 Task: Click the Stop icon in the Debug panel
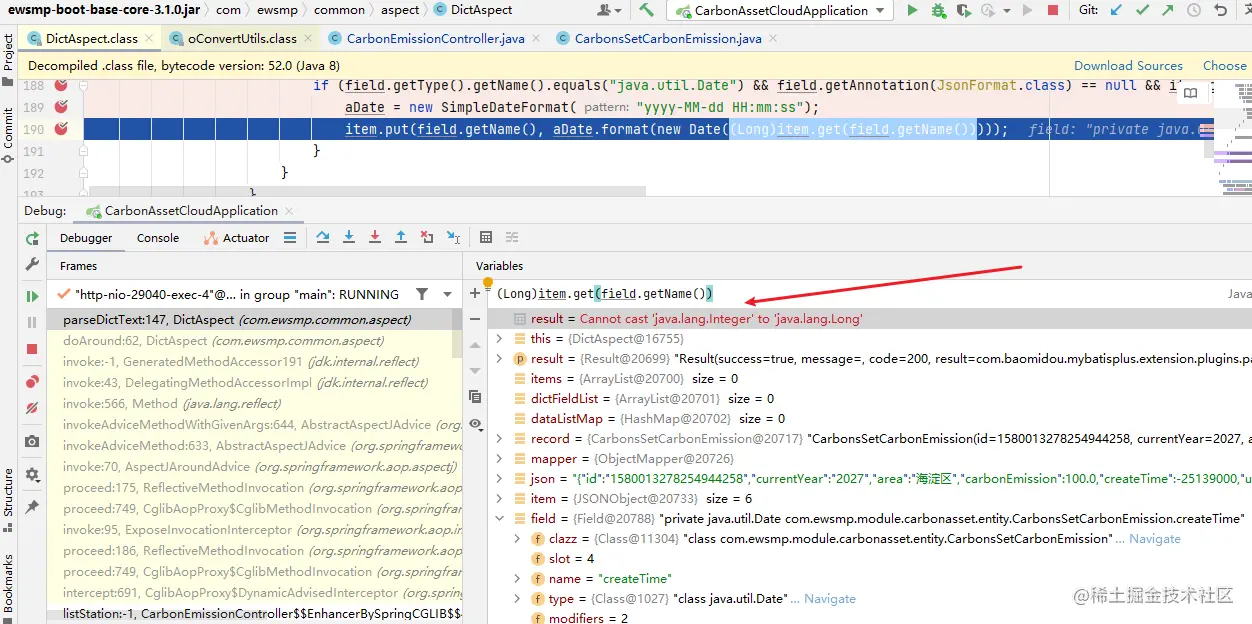pyautogui.click(x=32, y=349)
